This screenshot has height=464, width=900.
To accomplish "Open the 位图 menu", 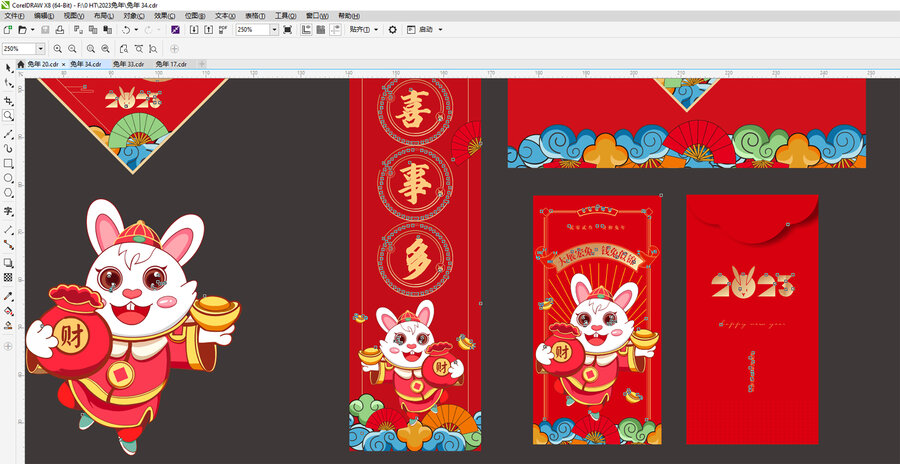I will [195, 16].
